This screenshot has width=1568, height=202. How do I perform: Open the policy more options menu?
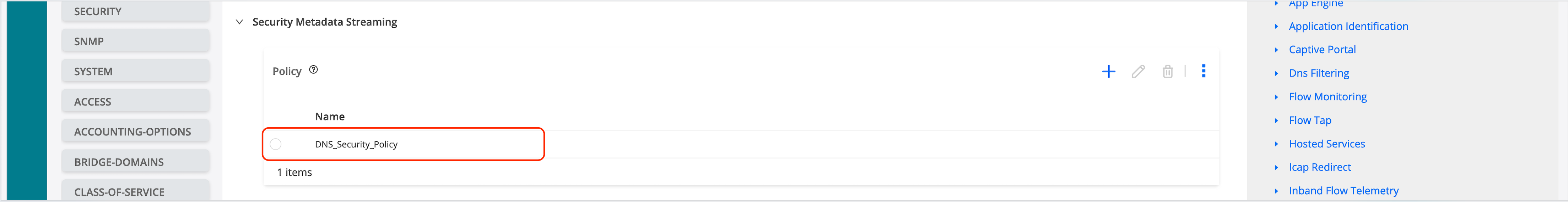coord(1204,71)
